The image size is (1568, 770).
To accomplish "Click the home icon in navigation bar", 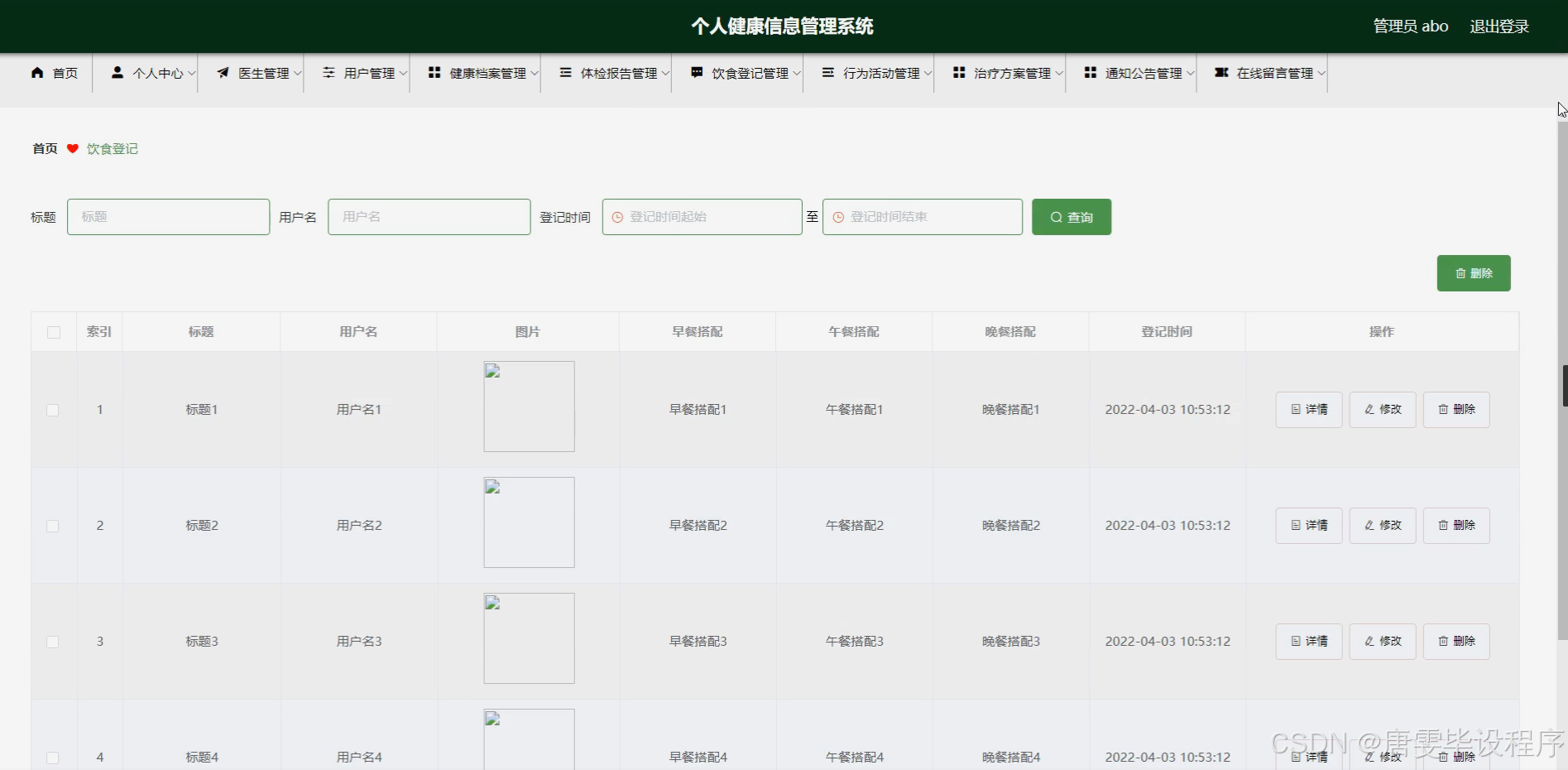I will (x=37, y=73).
